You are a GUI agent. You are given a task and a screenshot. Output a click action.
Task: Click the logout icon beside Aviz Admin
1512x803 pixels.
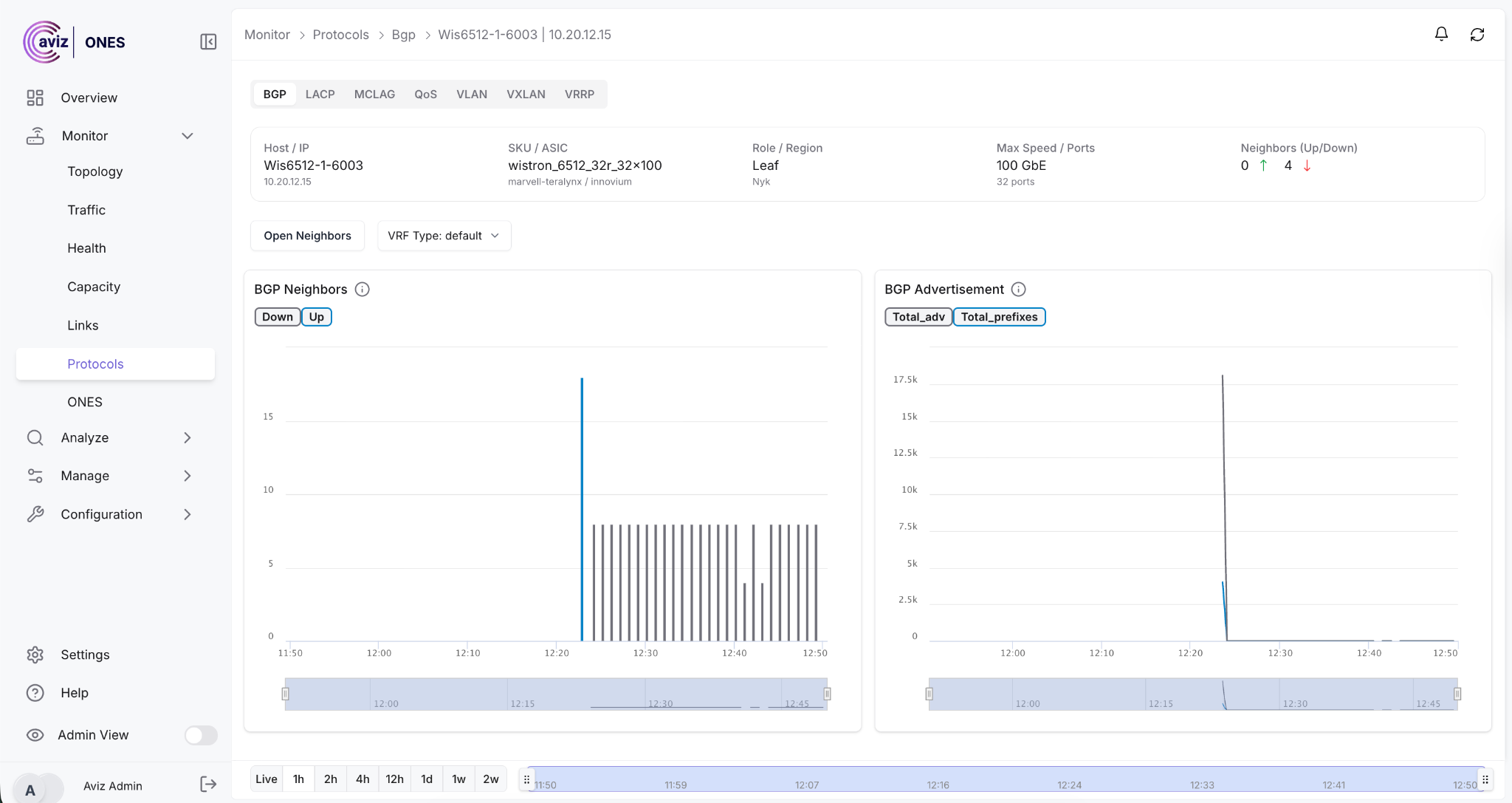[x=208, y=785]
